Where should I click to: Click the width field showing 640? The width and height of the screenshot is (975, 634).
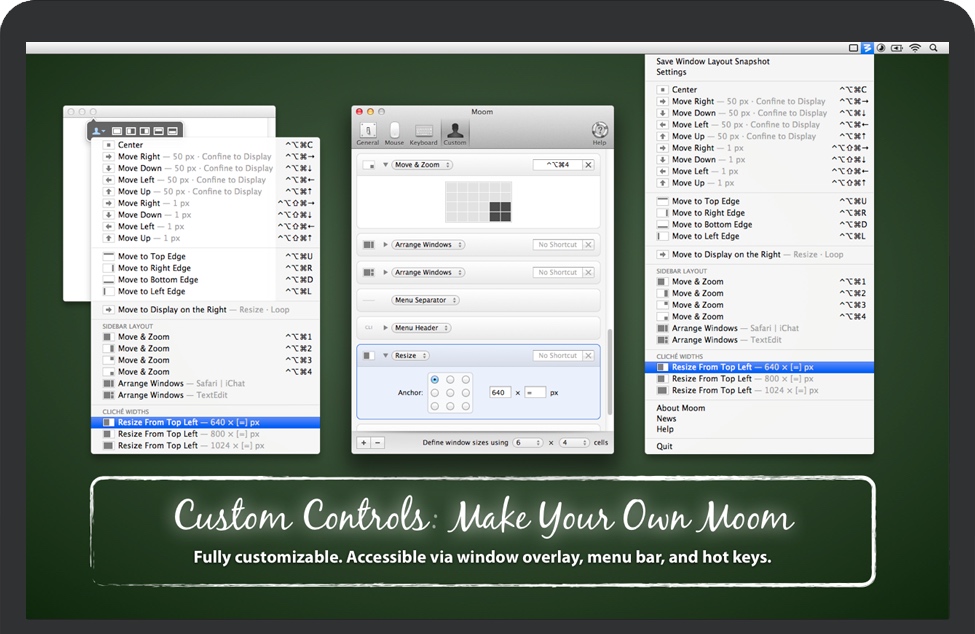tap(500, 393)
